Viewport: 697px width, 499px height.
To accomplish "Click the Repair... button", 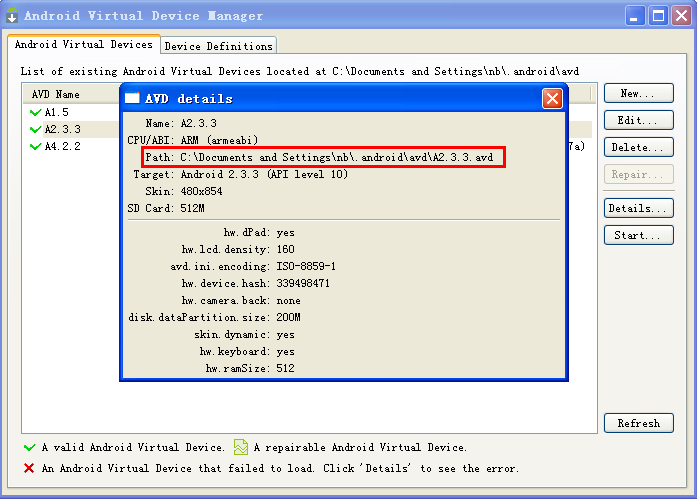I will [639, 174].
